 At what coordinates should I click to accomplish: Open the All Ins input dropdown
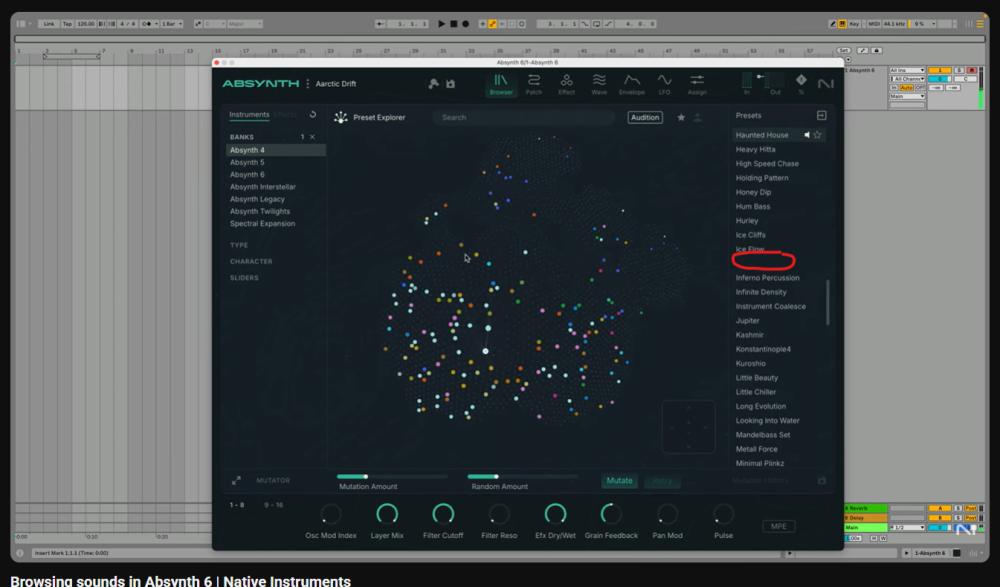(907, 70)
